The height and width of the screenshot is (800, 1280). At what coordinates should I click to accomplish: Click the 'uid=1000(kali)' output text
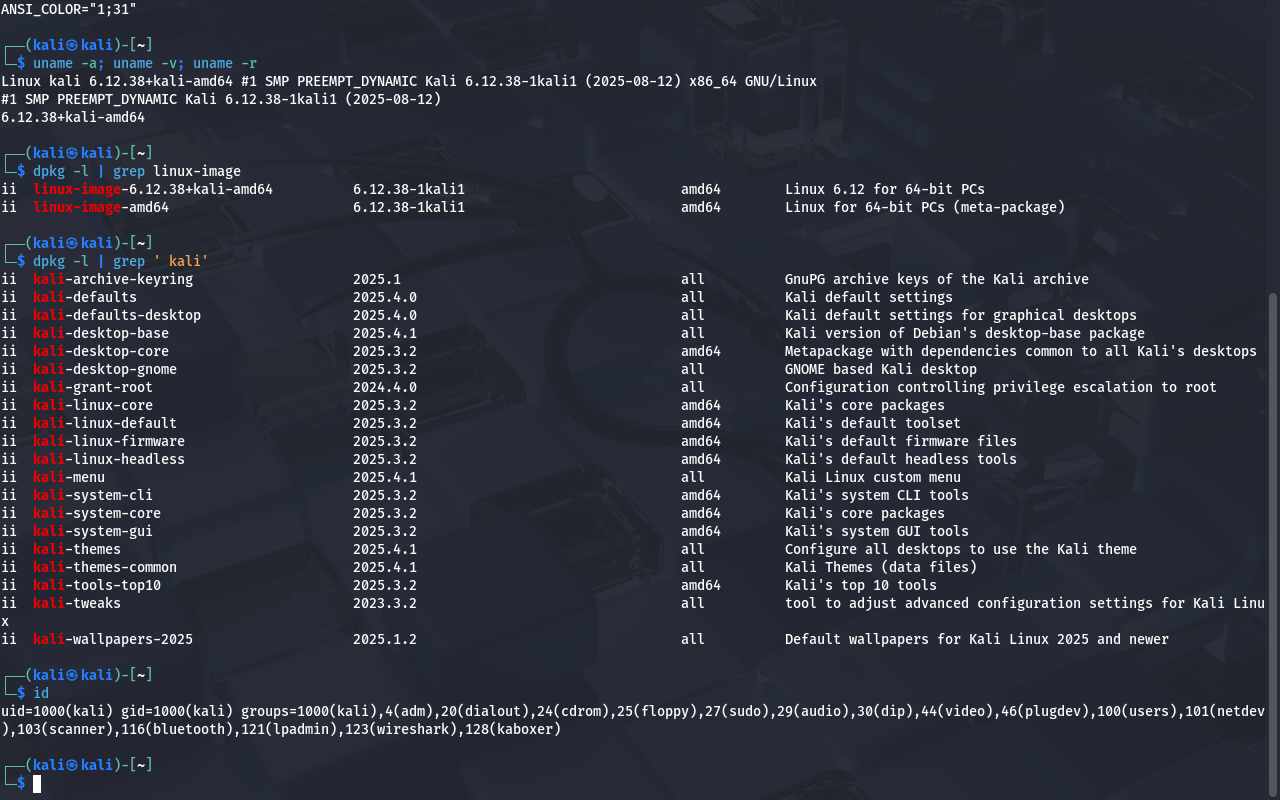point(57,711)
